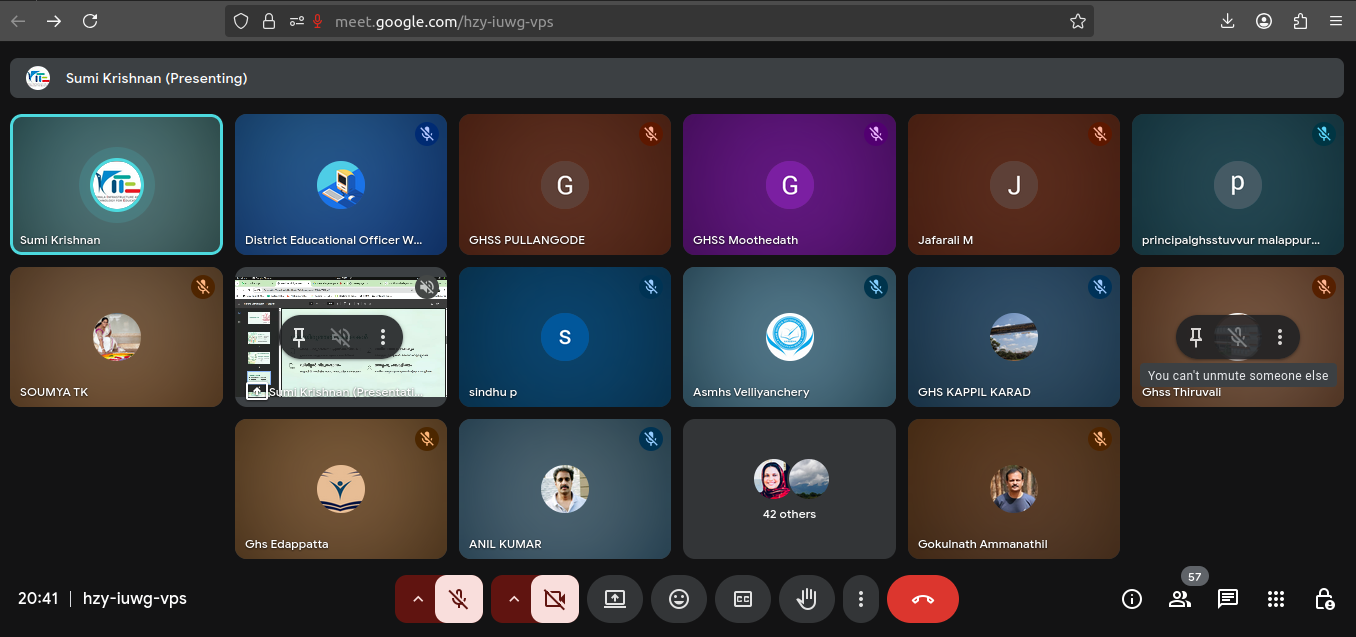
Task: Open host controls lock icon
Action: point(1324,599)
